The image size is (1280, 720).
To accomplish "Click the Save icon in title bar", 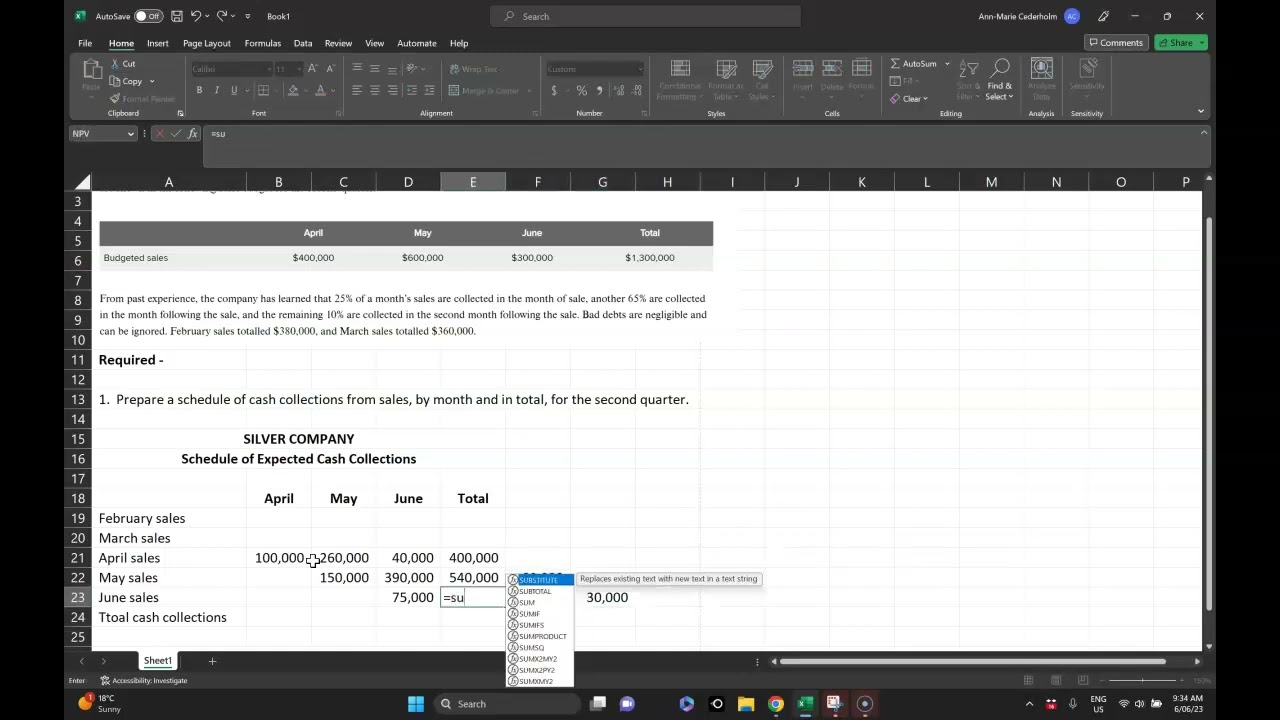I will pyautogui.click(x=177, y=16).
